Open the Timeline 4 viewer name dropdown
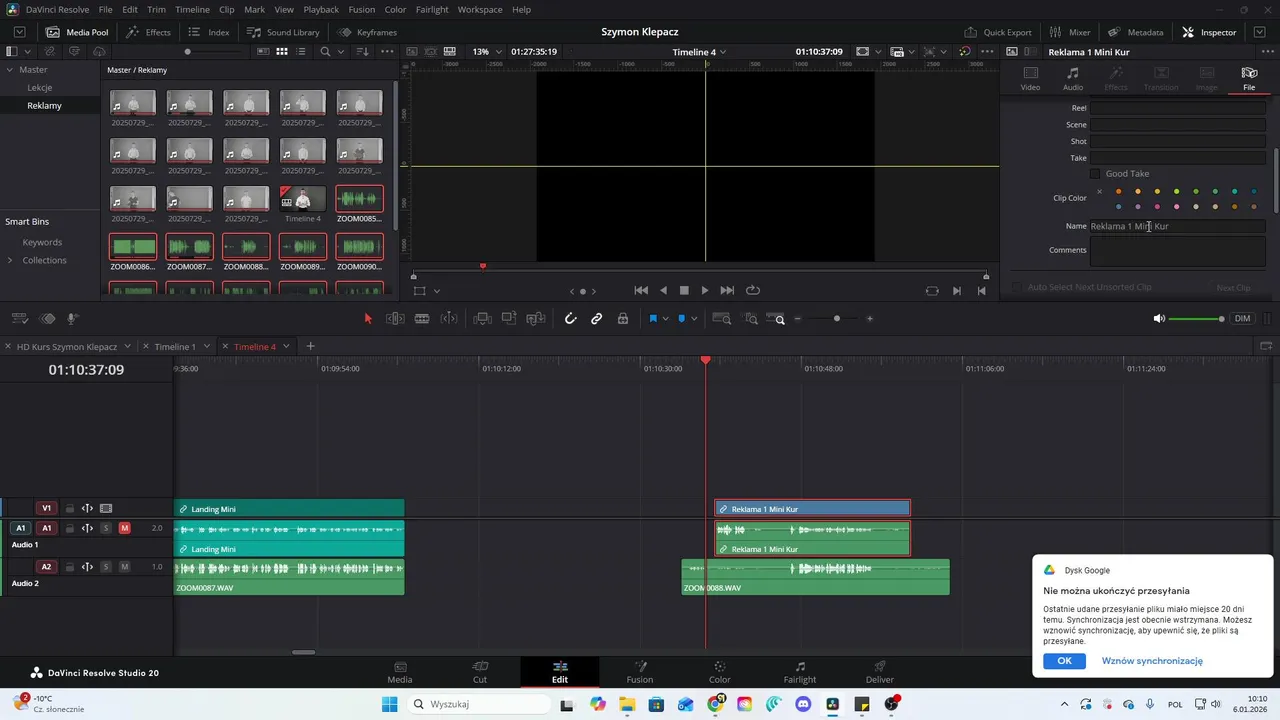The width and height of the screenshot is (1280, 720). (x=699, y=51)
